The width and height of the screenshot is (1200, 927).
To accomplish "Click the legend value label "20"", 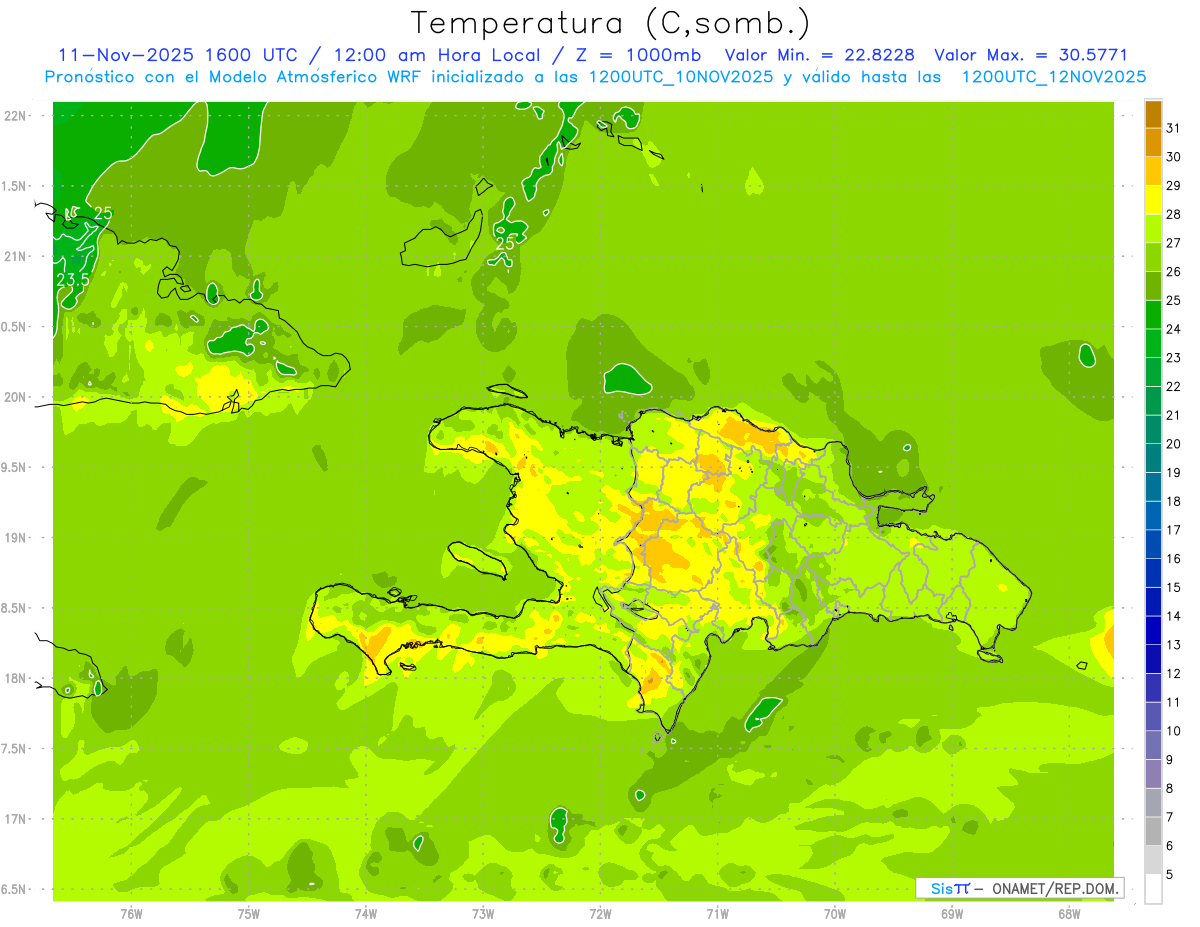I will pos(1174,444).
